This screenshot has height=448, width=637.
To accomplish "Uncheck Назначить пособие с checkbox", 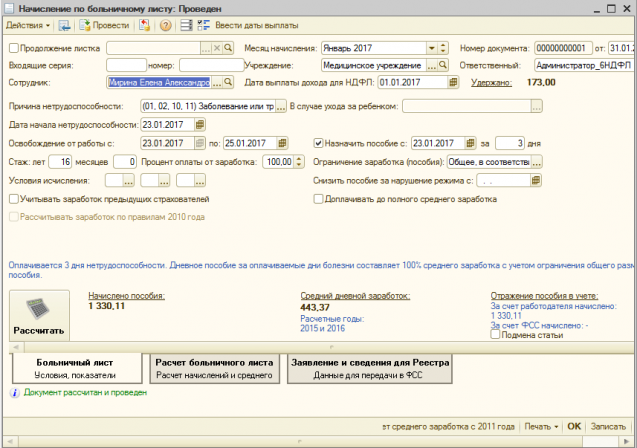I will 319,143.
